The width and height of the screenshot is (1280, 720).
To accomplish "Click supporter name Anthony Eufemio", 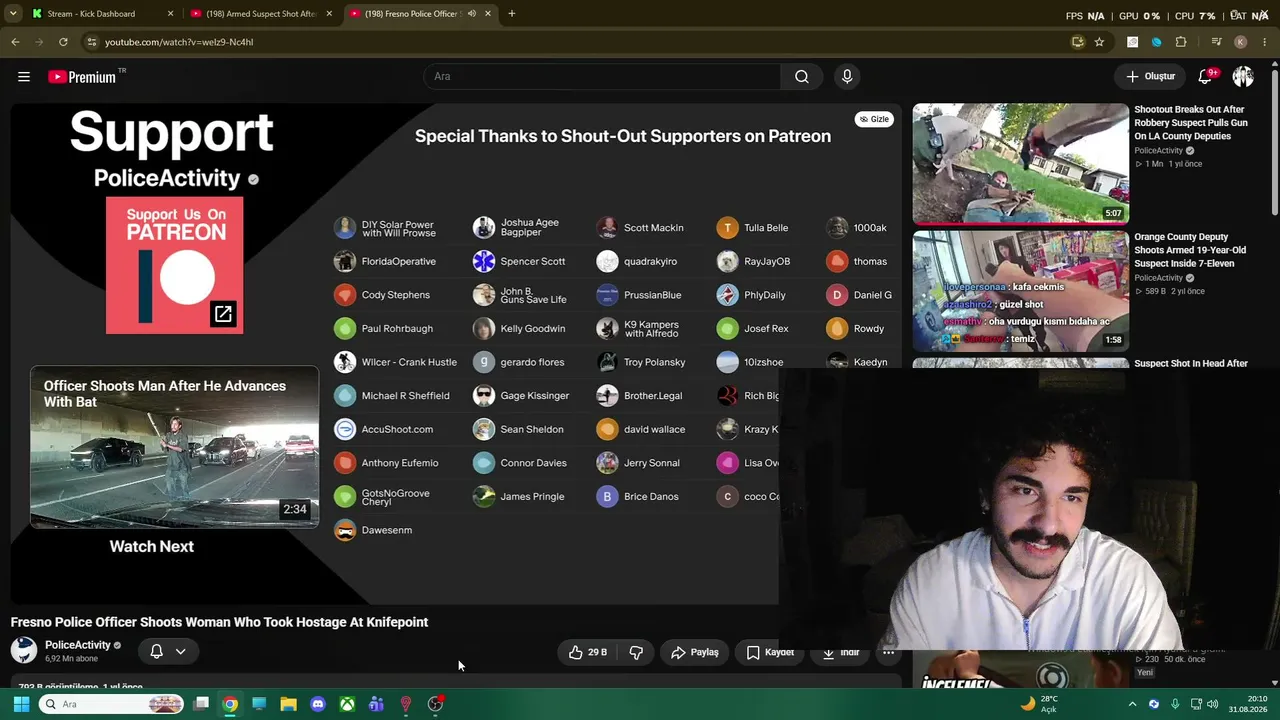I will tap(400, 463).
